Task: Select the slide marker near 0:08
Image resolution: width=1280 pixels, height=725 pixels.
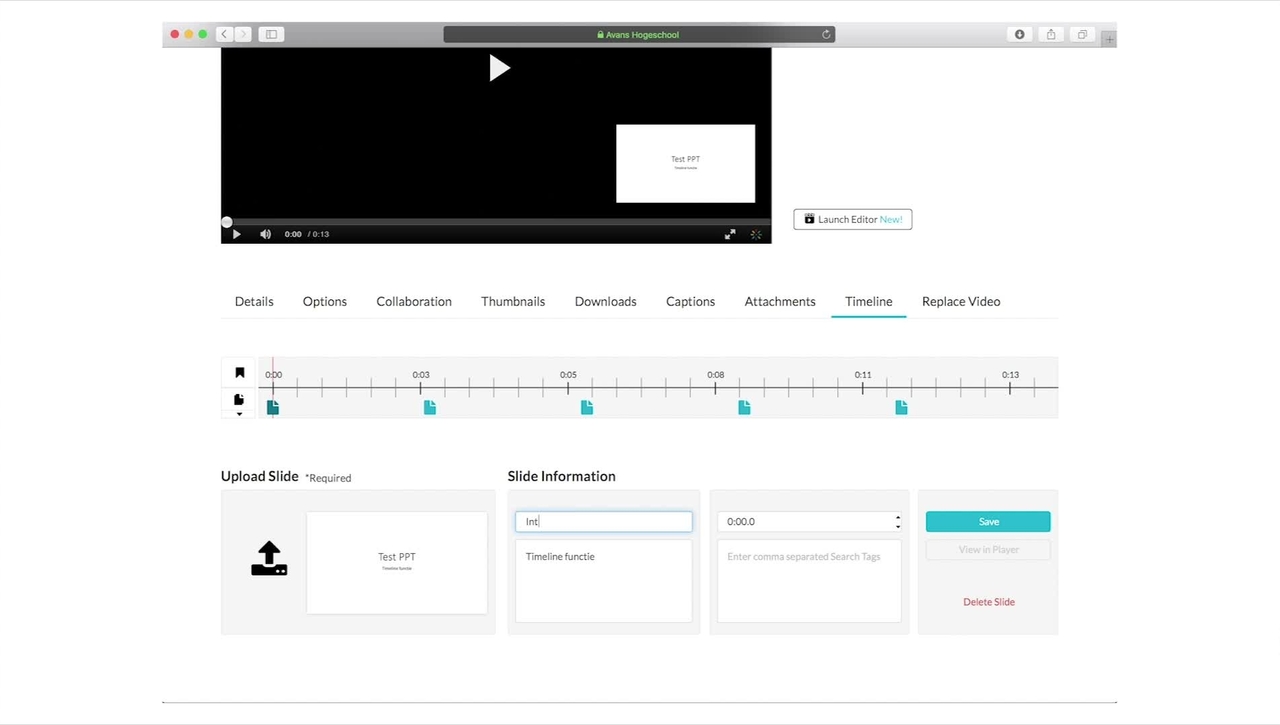Action: tap(744, 407)
